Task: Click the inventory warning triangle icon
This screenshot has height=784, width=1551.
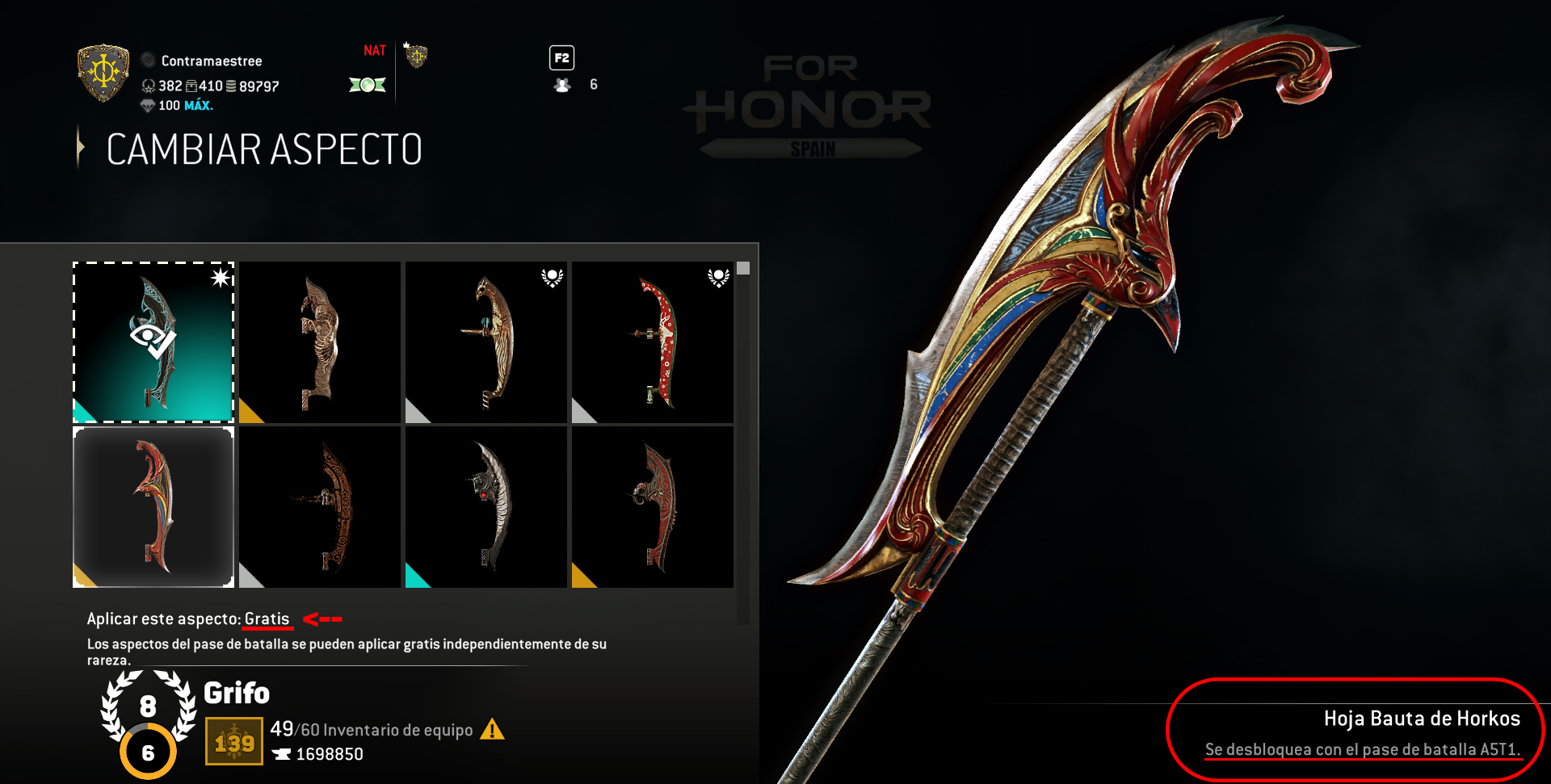Action: [x=492, y=730]
